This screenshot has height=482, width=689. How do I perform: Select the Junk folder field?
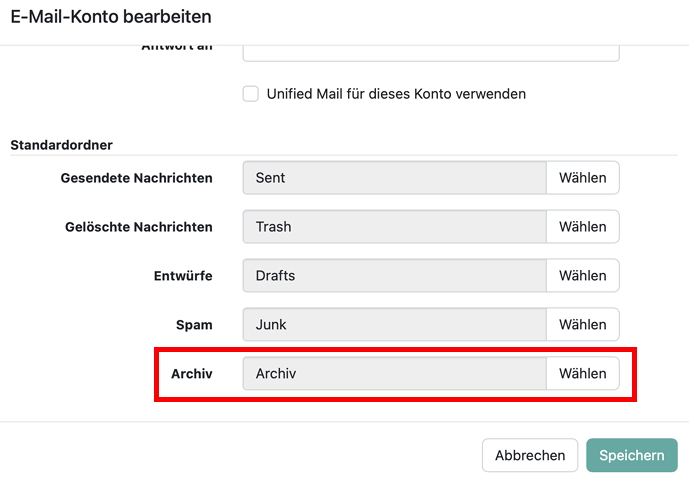point(394,324)
